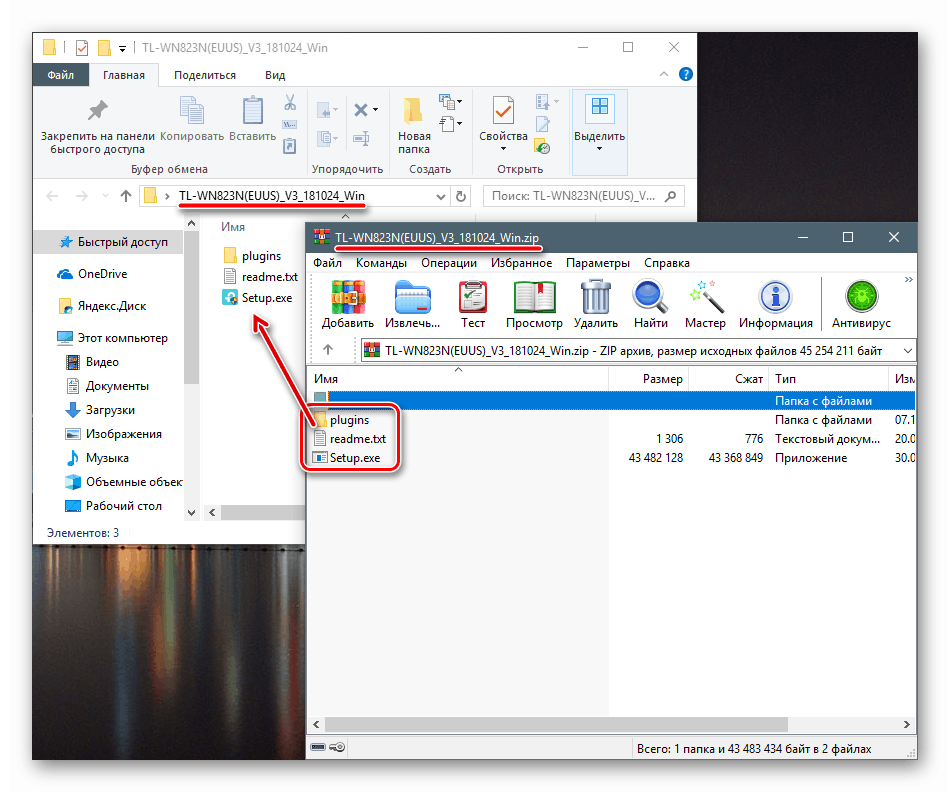
Task: Select readme.txt in the WinRAR archive list
Action: pyautogui.click(x=350, y=439)
